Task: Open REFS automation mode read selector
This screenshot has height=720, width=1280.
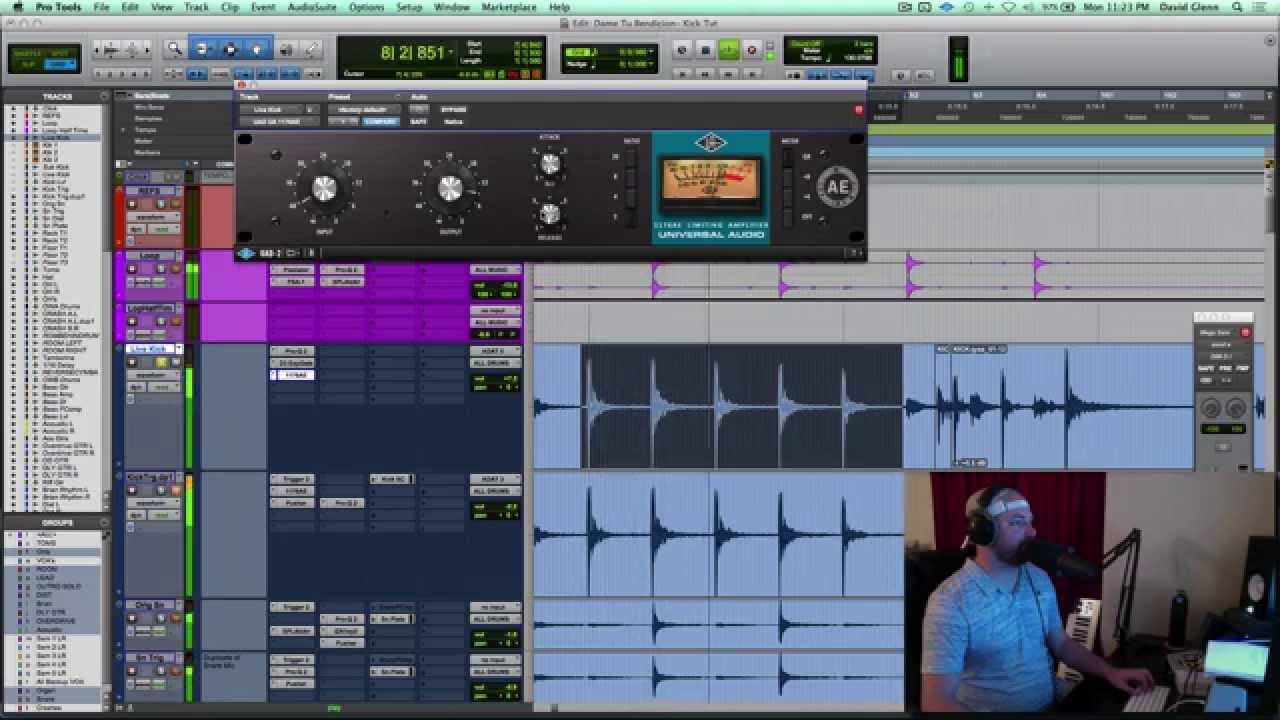Action: (x=164, y=229)
